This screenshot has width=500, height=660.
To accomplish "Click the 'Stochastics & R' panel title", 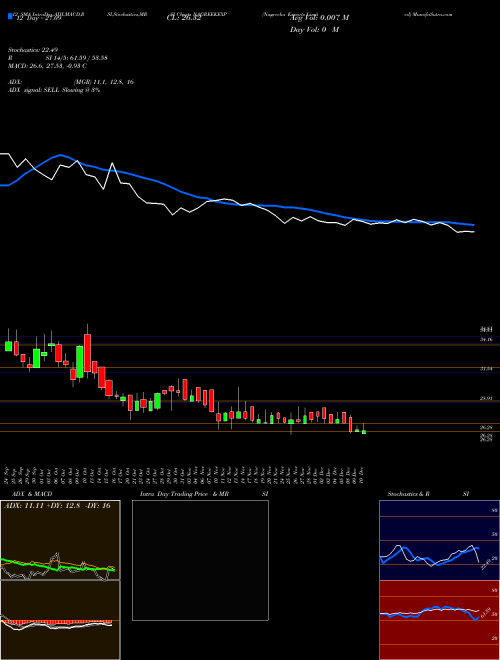I will (x=409, y=494).
